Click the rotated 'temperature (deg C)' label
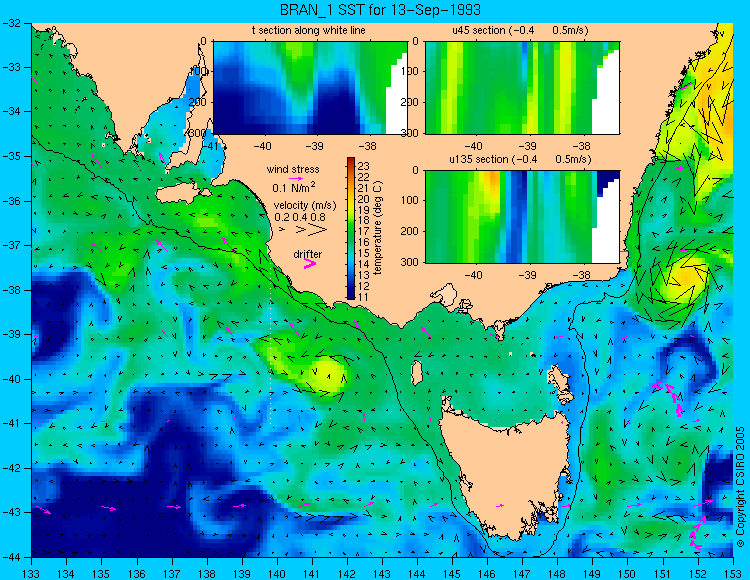This screenshot has height=580, width=750. point(378,228)
